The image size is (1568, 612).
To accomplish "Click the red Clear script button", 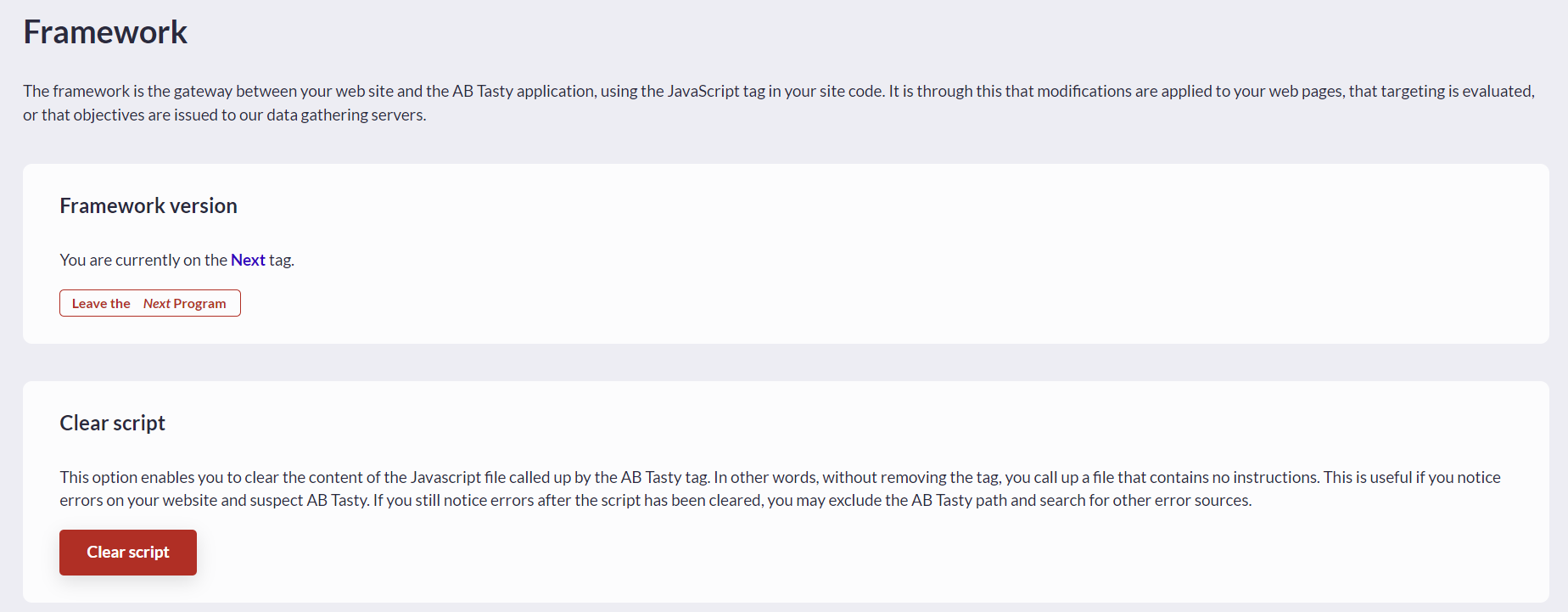I will point(128,553).
